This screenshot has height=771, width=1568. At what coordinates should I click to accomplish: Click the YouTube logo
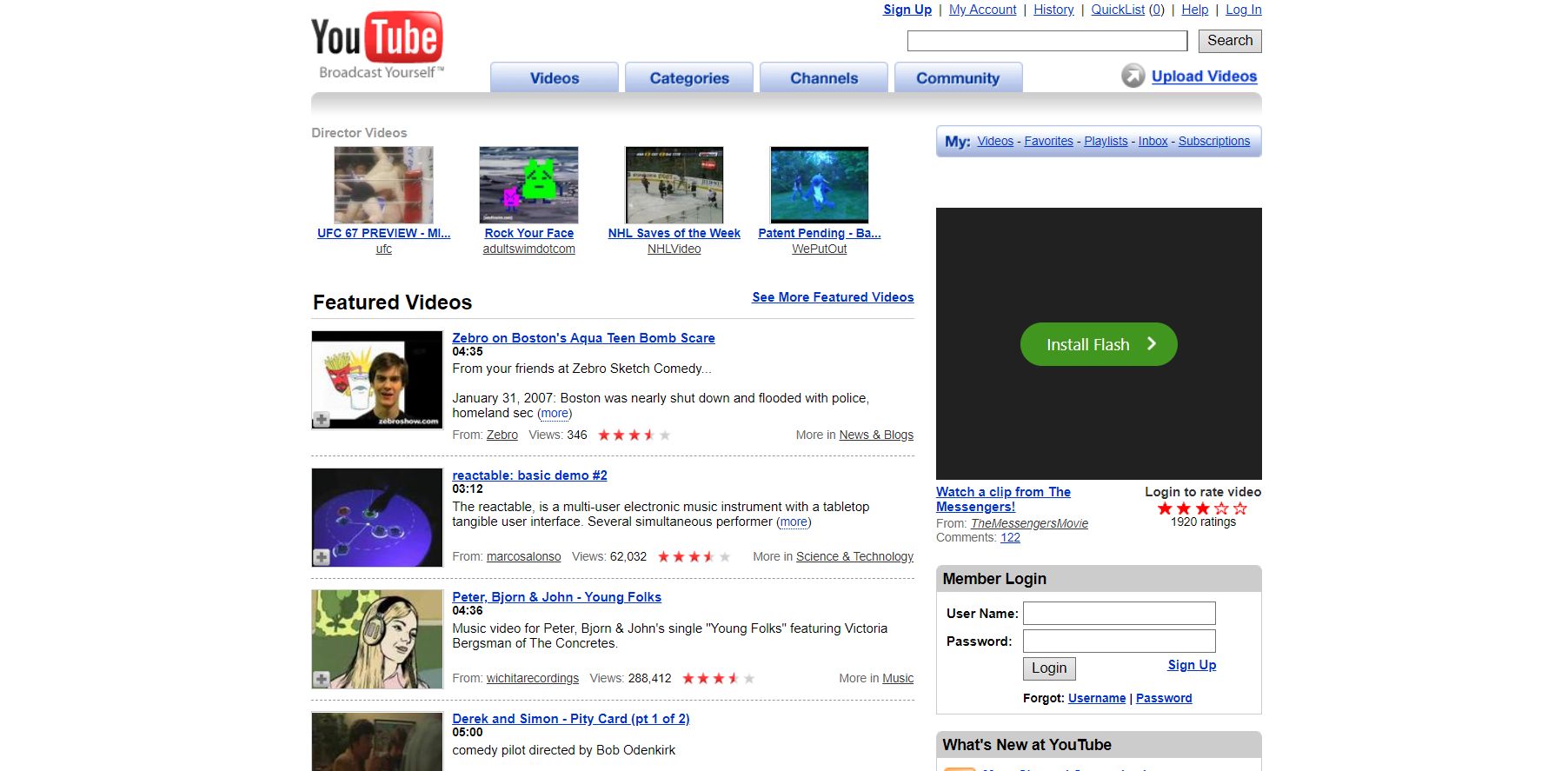(377, 45)
